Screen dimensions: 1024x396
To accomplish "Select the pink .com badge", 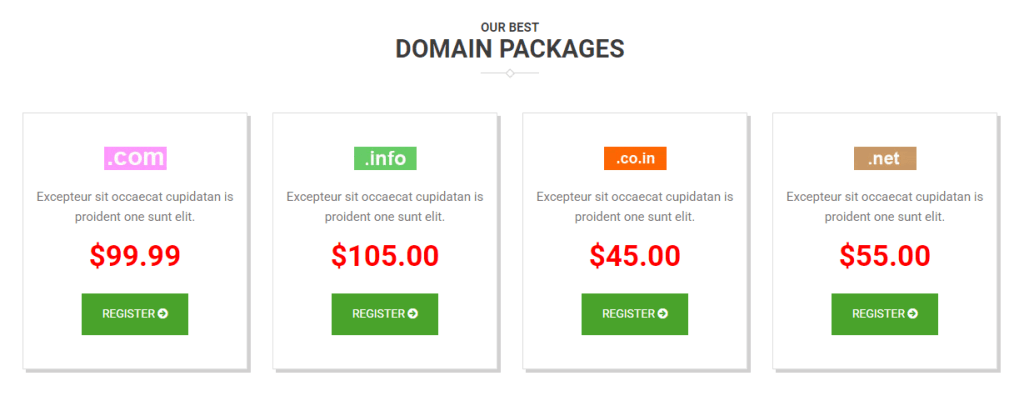I will pos(135,158).
